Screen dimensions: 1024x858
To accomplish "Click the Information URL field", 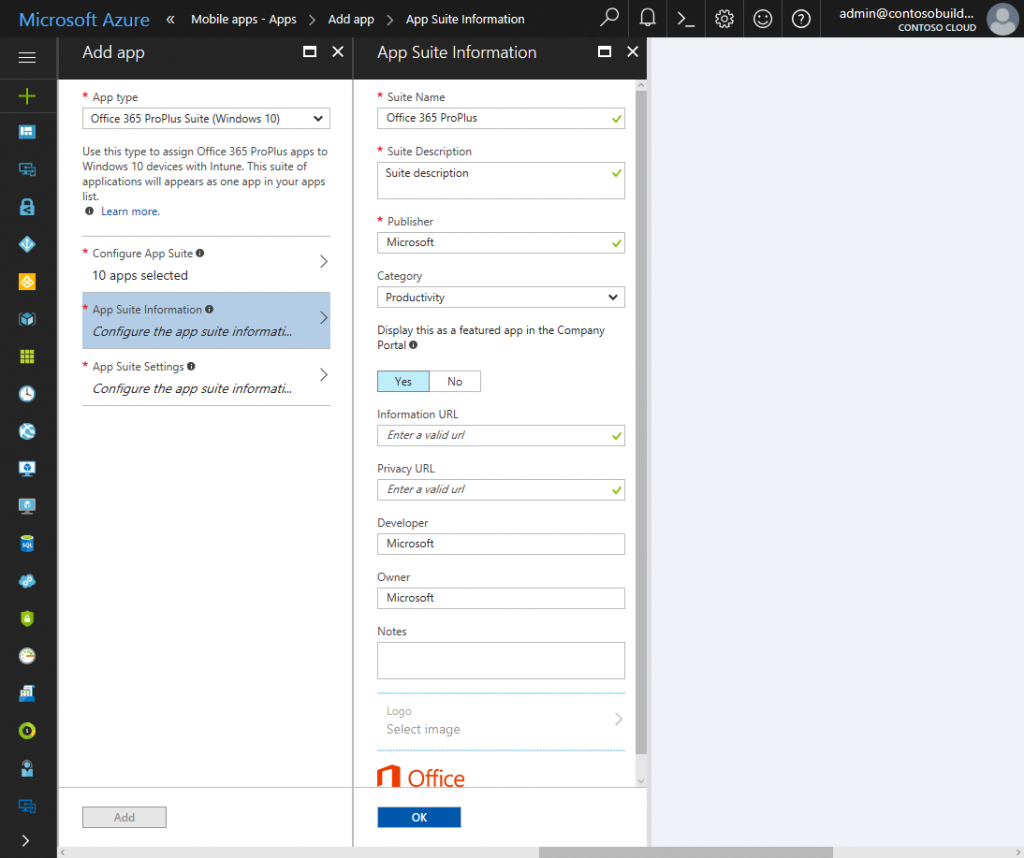I will tap(500, 436).
